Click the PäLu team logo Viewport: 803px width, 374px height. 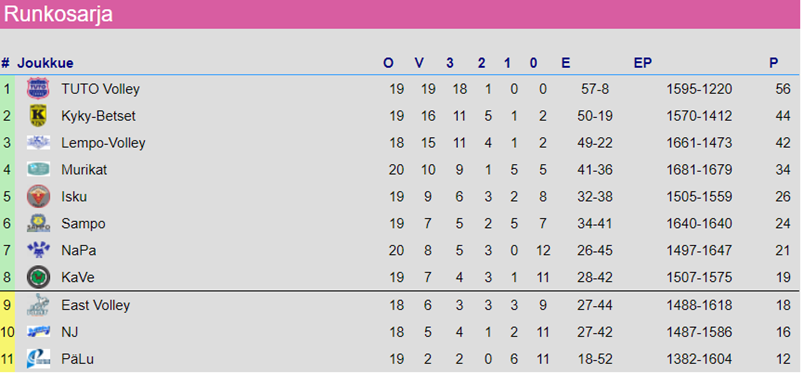pyautogui.click(x=38, y=359)
